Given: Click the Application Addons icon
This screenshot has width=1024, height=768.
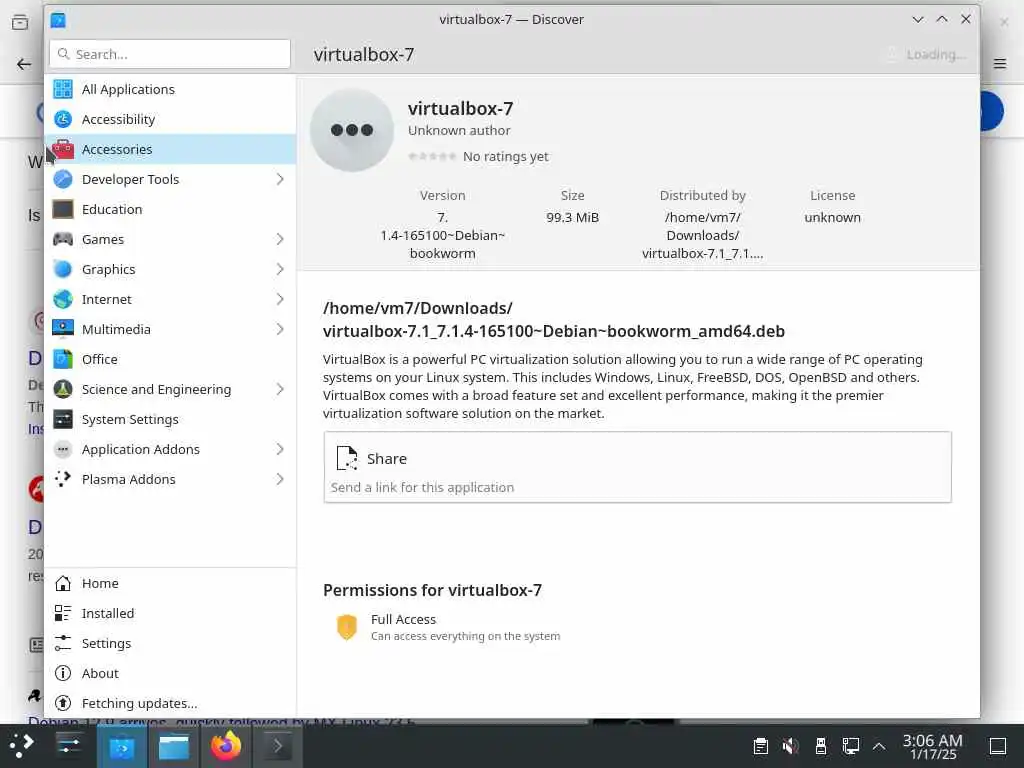Looking at the screenshot, I should (x=63, y=449).
